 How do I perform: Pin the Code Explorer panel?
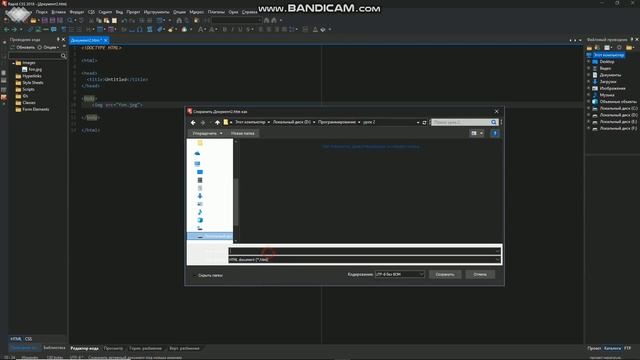(x=58, y=40)
